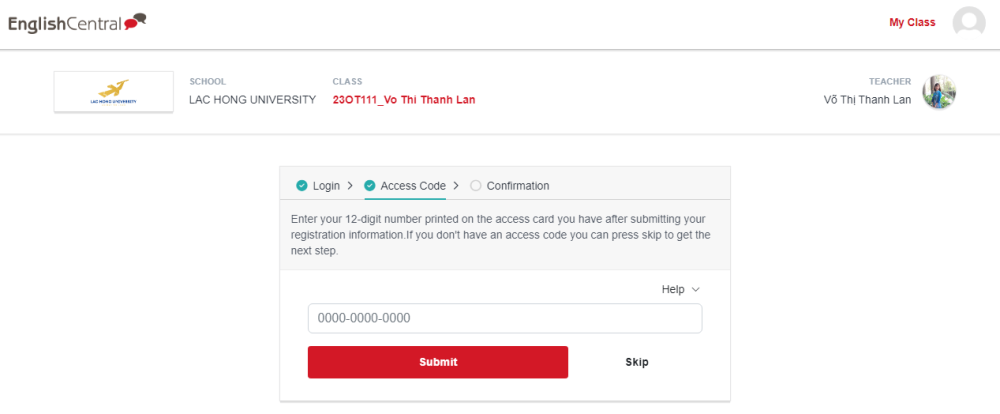1000x414 pixels.
Task: Click chevron arrow after Login step
Action: 349,186
